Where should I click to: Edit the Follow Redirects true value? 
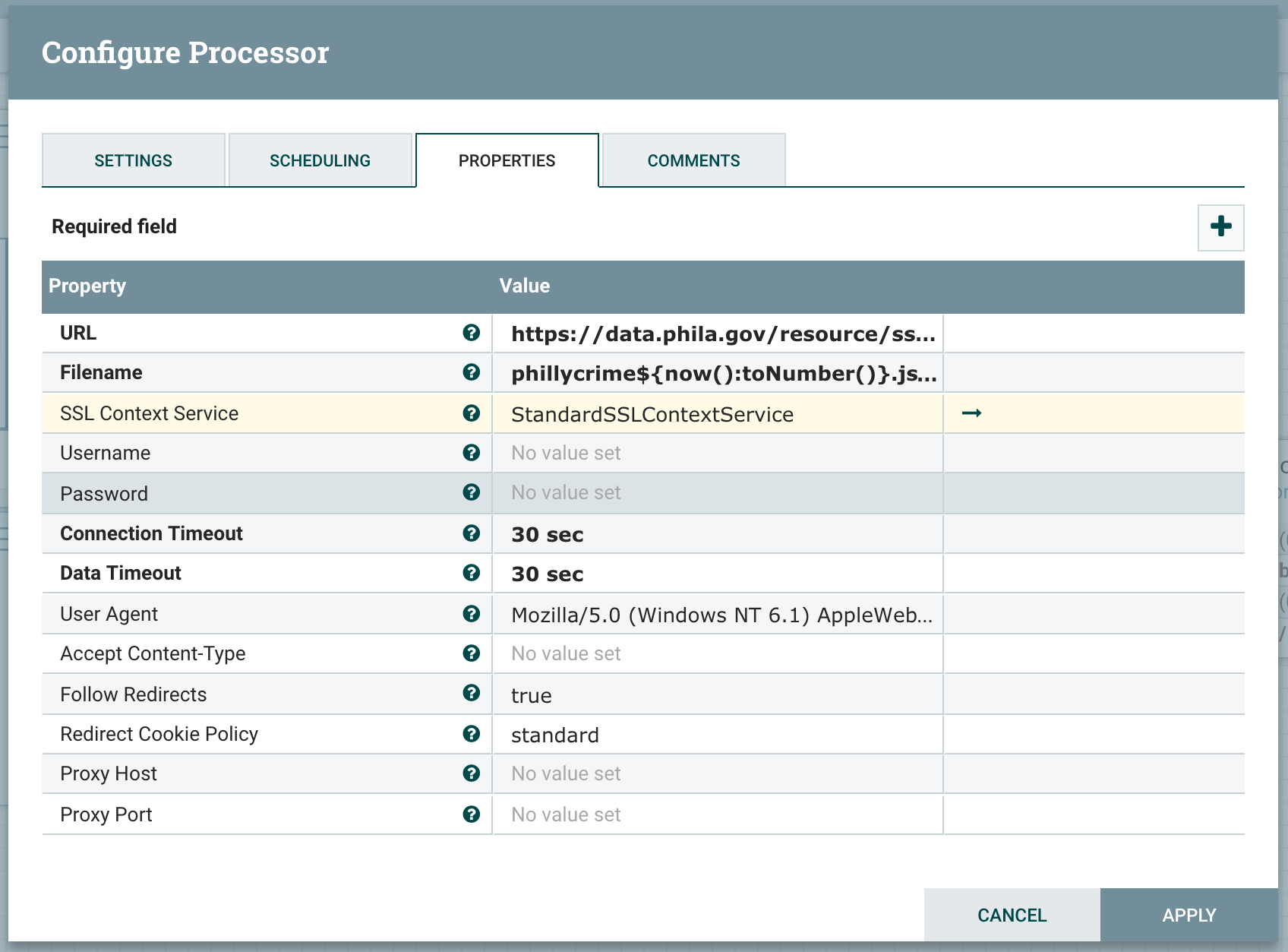pos(717,695)
